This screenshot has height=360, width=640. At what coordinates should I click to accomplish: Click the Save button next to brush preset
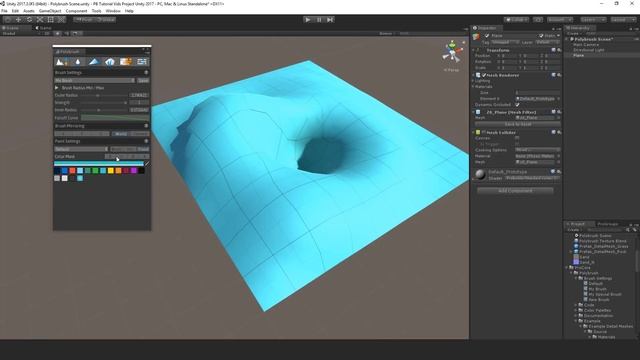click(143, 81)
